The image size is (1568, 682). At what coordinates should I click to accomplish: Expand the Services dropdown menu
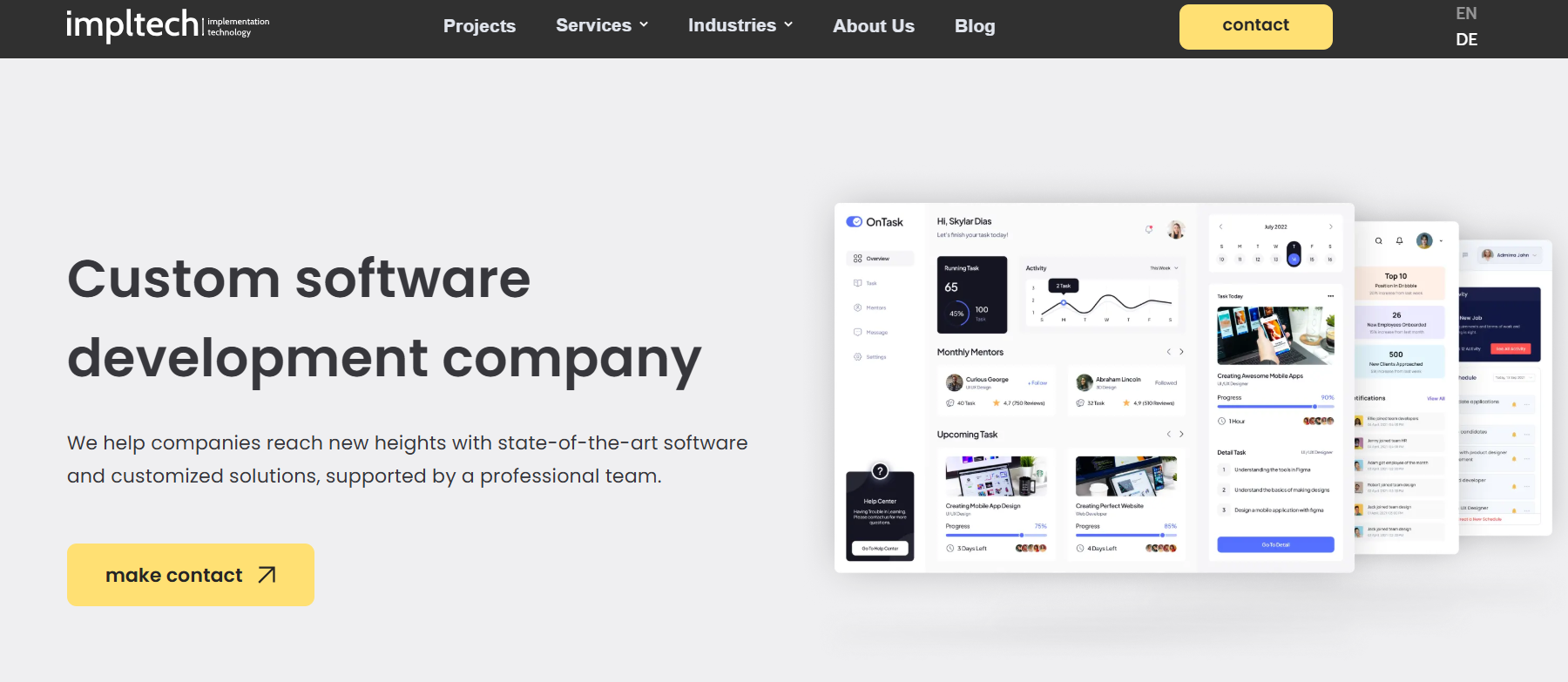click(602, 25)
